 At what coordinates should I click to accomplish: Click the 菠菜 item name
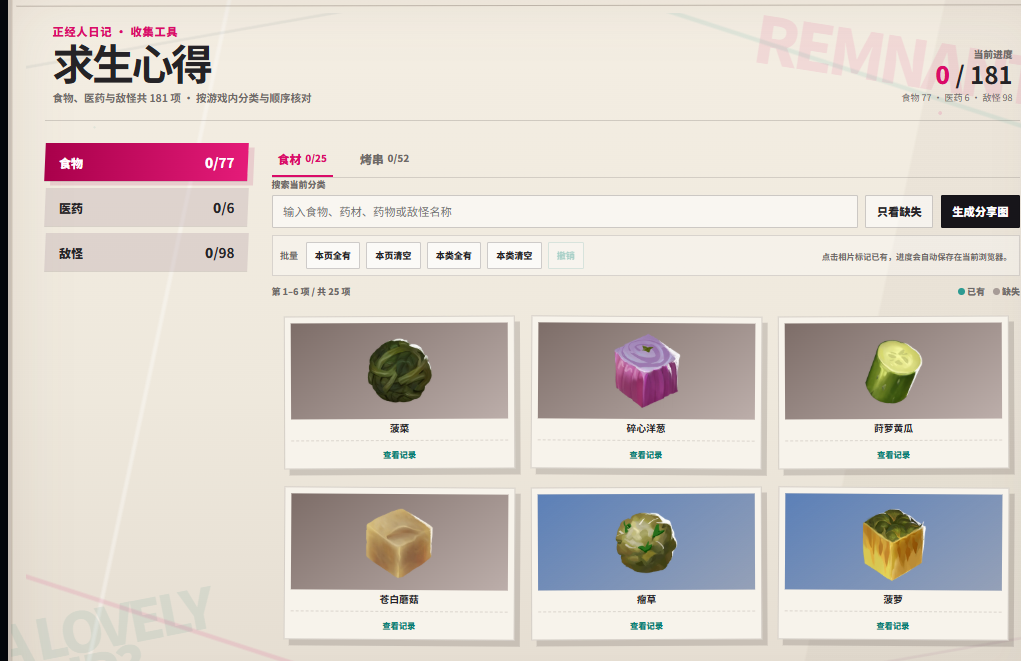pyautogui.click(x=399, y=429)
